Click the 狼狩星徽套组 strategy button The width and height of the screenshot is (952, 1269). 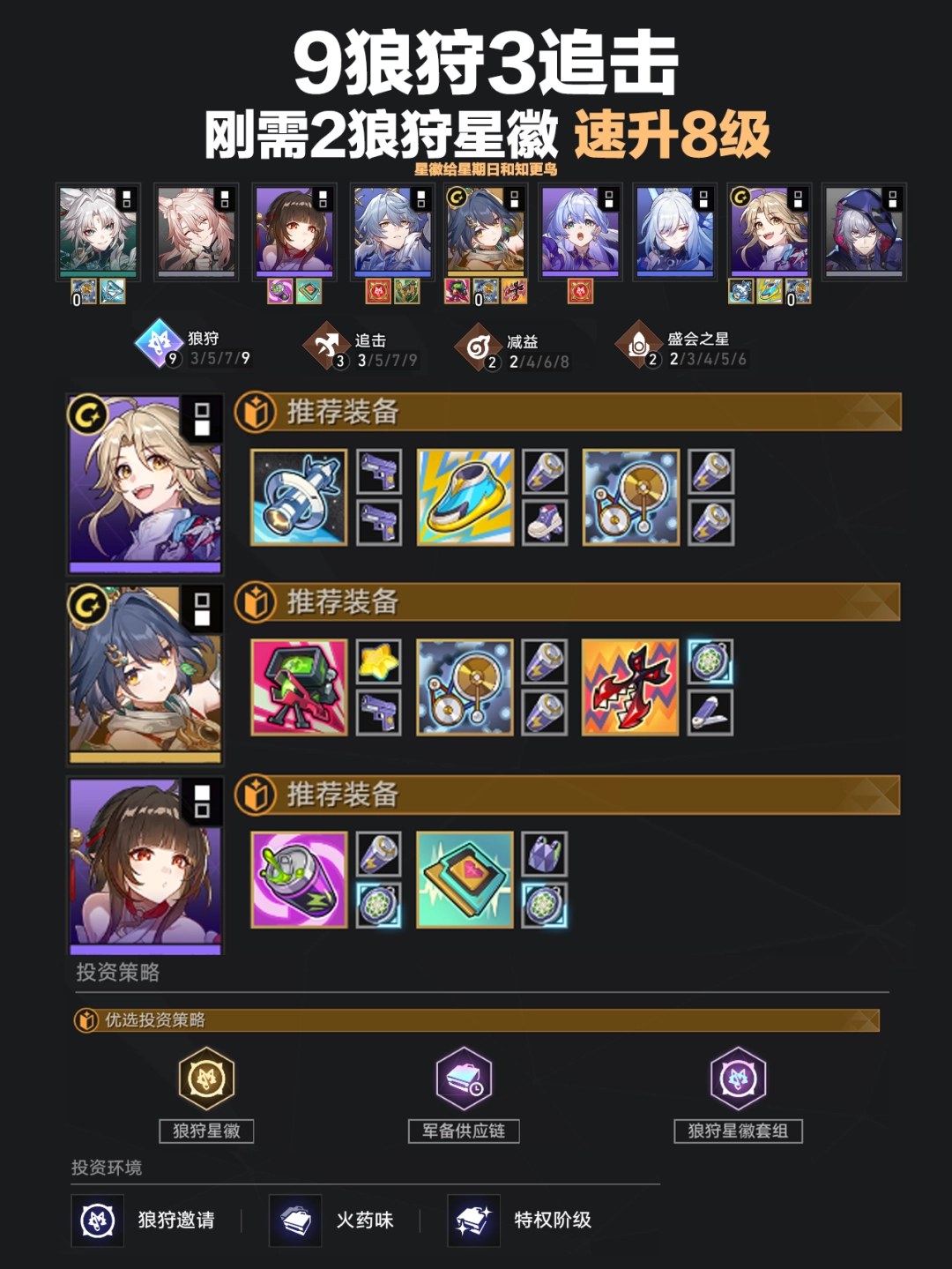click(738, 1094)
